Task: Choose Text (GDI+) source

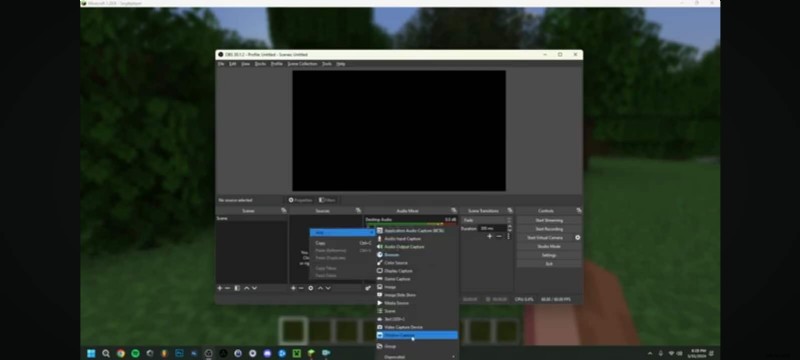Action: point(417,319)
